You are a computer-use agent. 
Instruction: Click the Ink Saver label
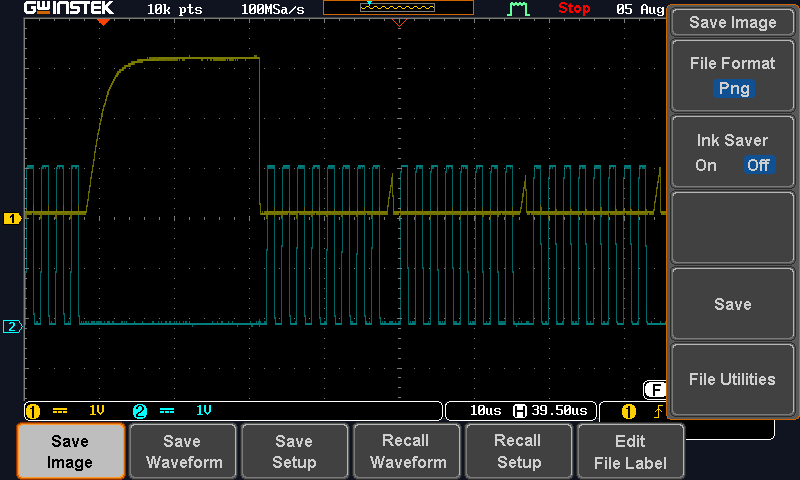point(732,140)
